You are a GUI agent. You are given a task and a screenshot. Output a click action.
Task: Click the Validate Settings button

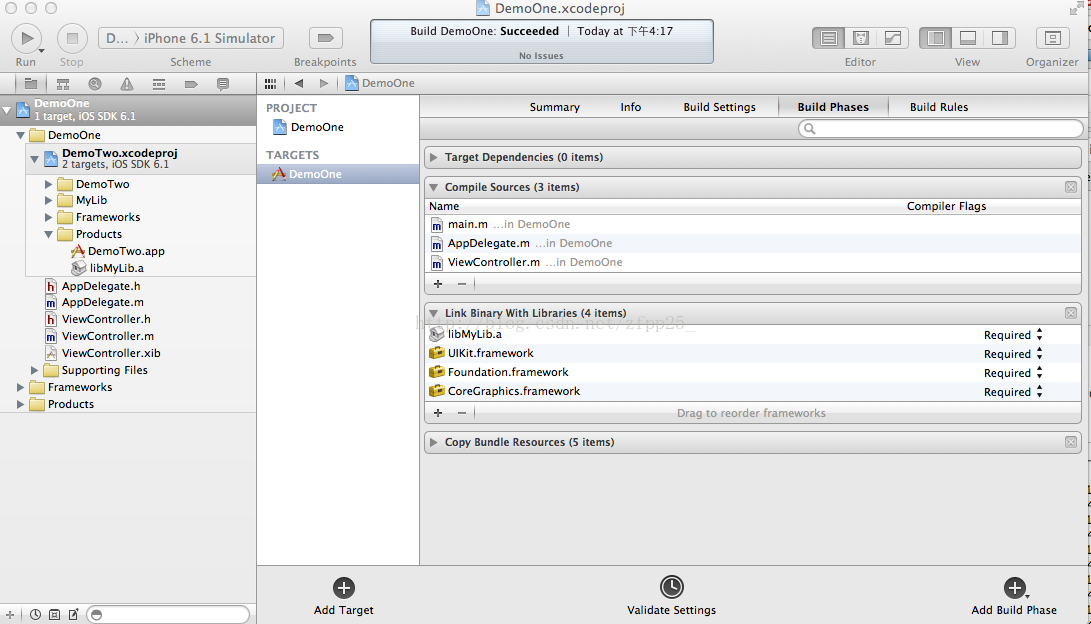click(671, 596)
